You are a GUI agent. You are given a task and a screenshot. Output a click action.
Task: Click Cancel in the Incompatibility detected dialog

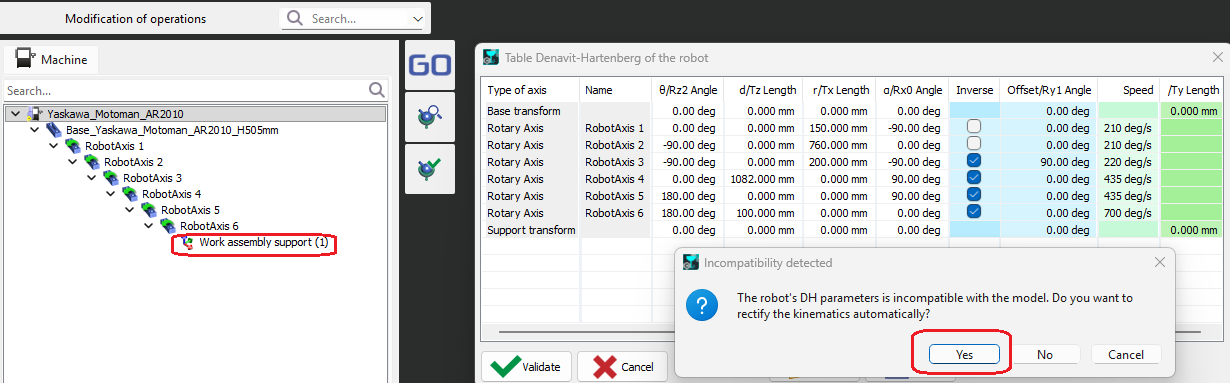[1126, 354]
